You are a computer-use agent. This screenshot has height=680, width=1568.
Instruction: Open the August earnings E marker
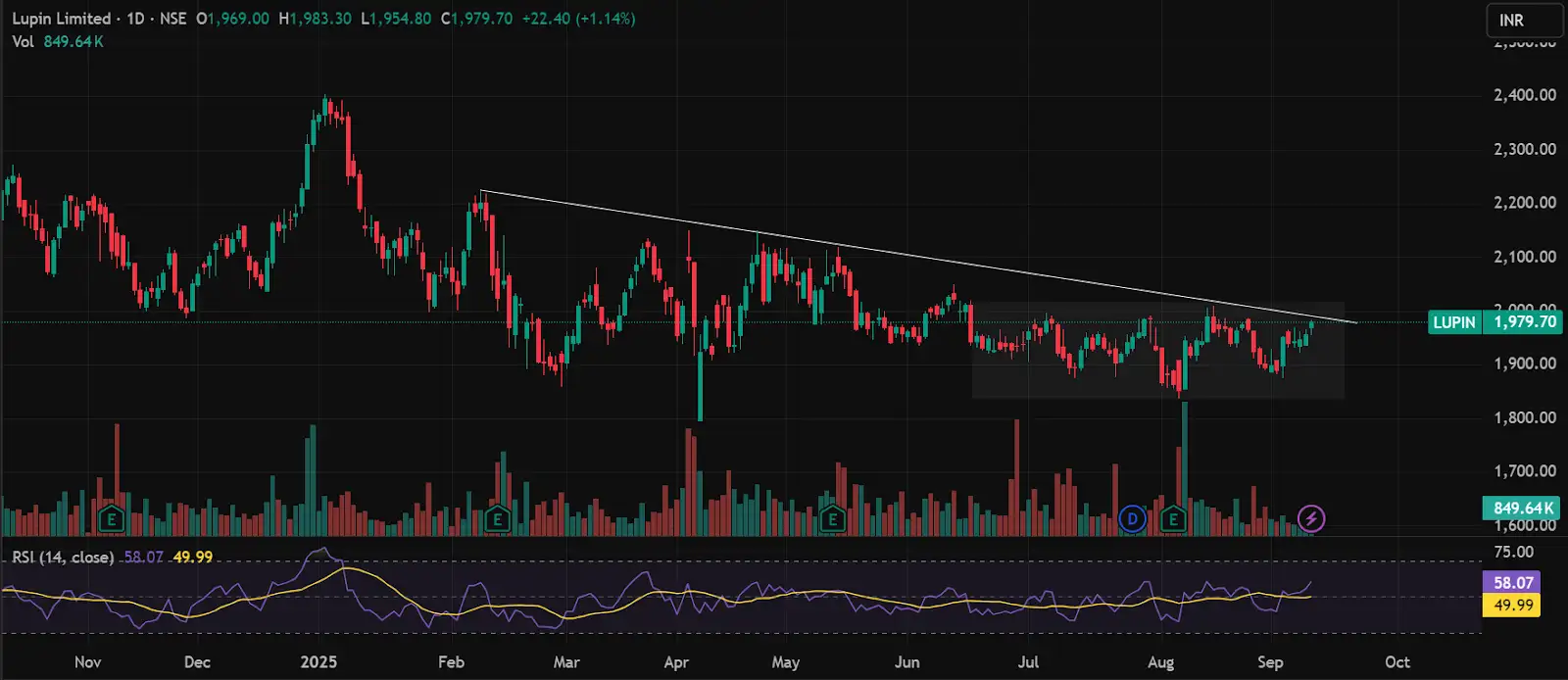coord(1173,518)
